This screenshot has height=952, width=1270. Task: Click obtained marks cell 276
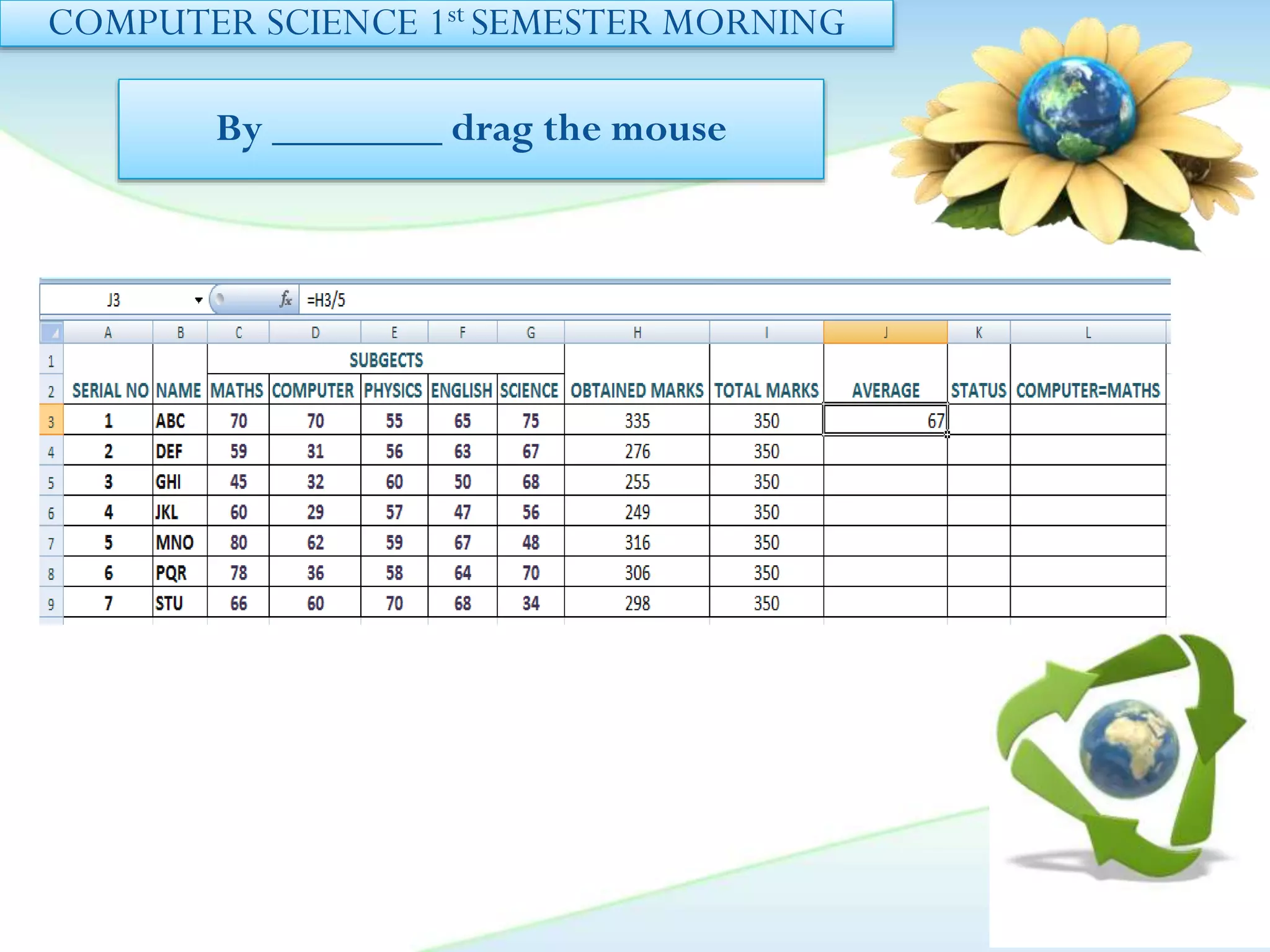coord(637,451)
